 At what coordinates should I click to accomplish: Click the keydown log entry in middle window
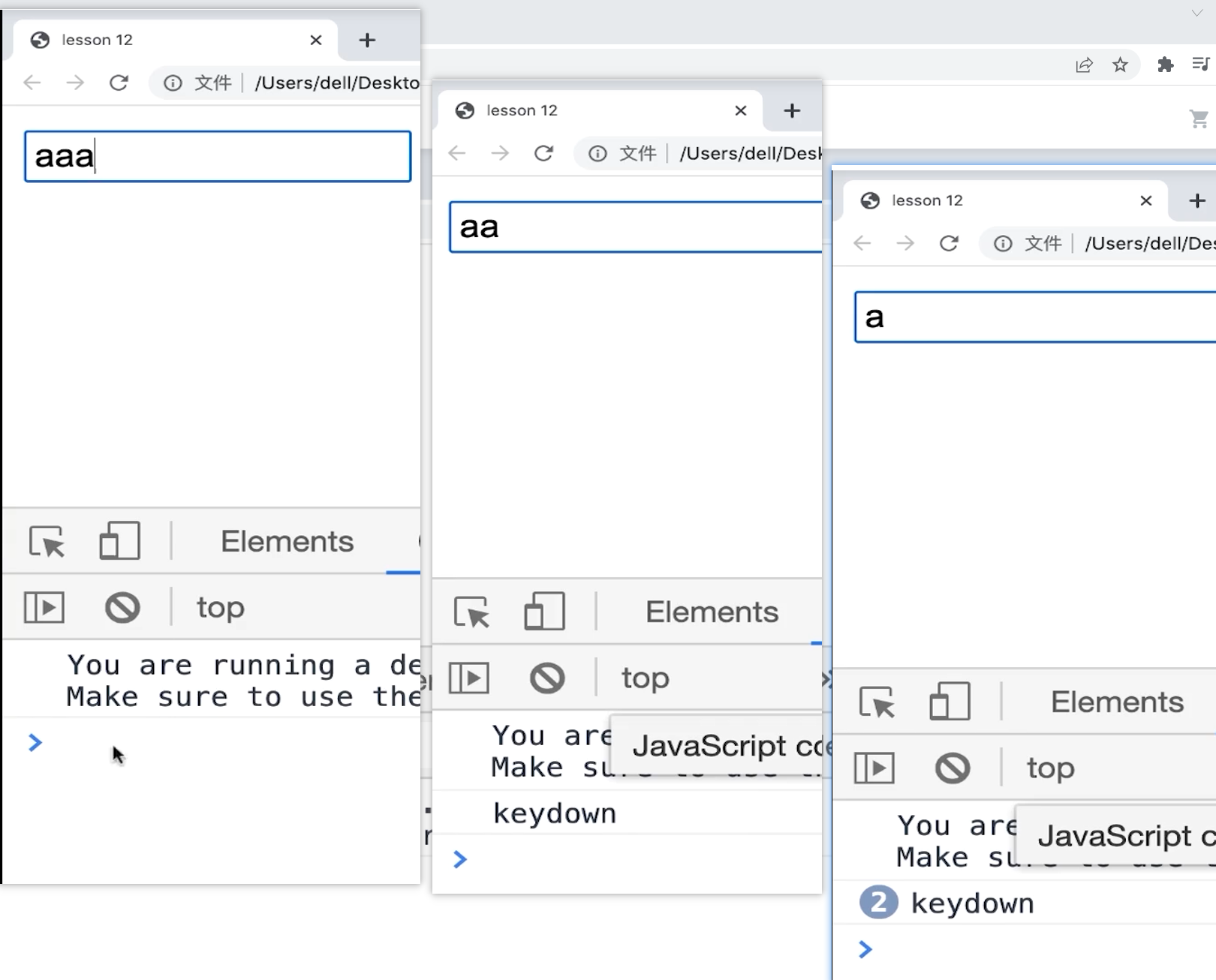click(x=555, y=813)
